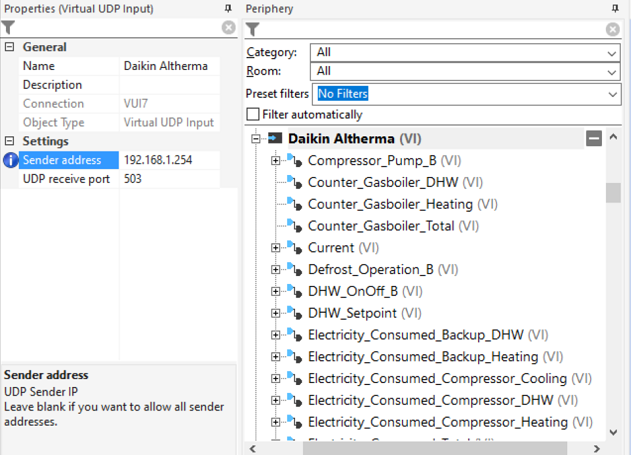Open the Preset filters dropdown

[612, 94]
